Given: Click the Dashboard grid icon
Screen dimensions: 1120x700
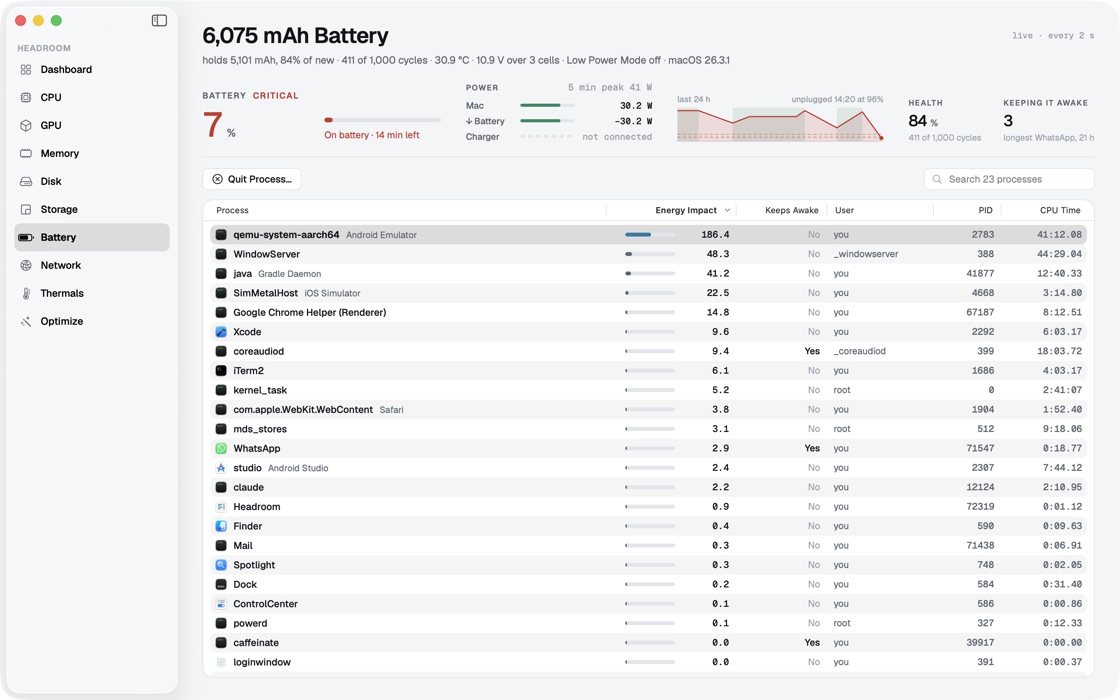Looking at the screenshot, I should coord(26,69).
